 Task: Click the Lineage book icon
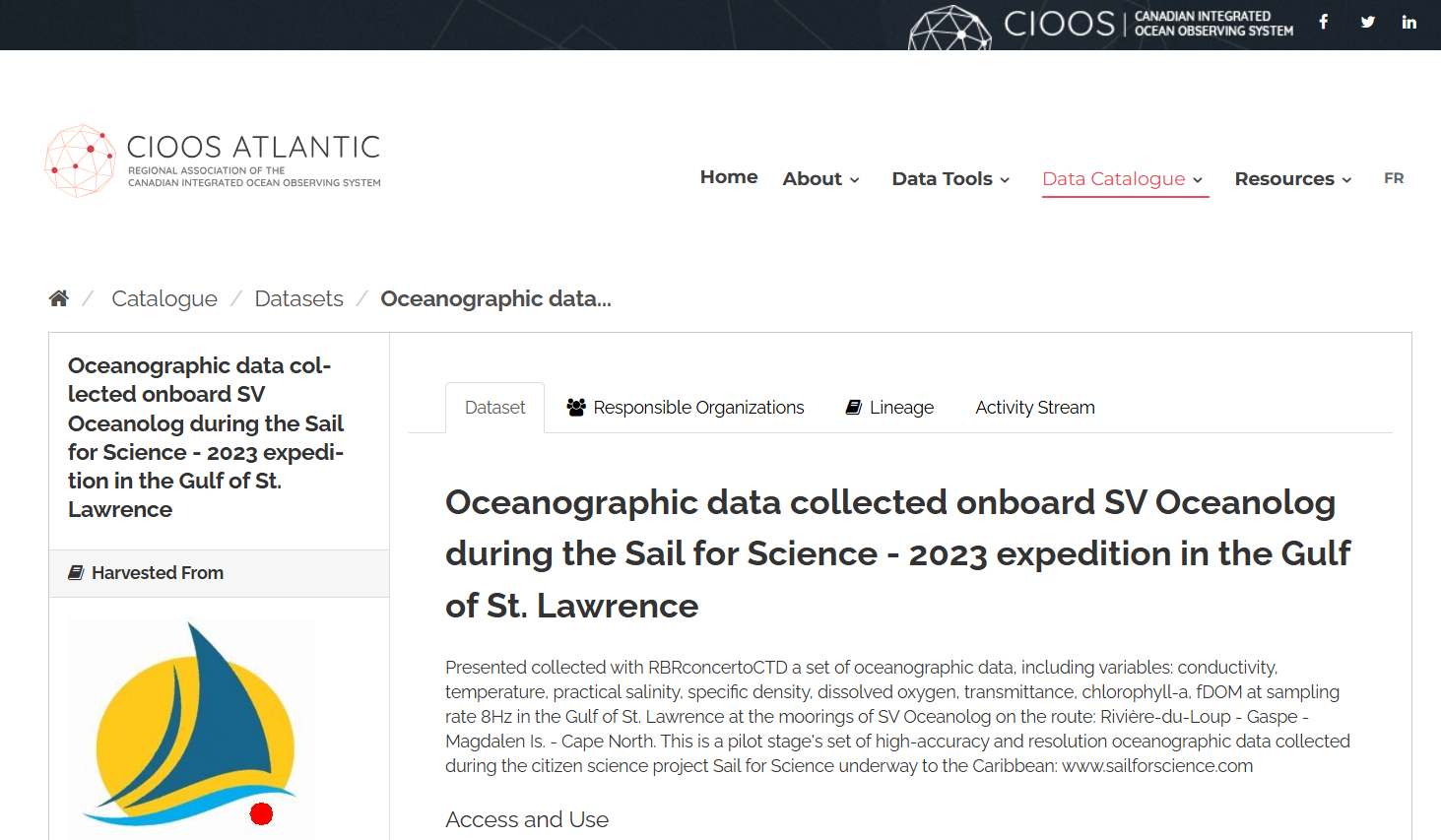[854, 408]
